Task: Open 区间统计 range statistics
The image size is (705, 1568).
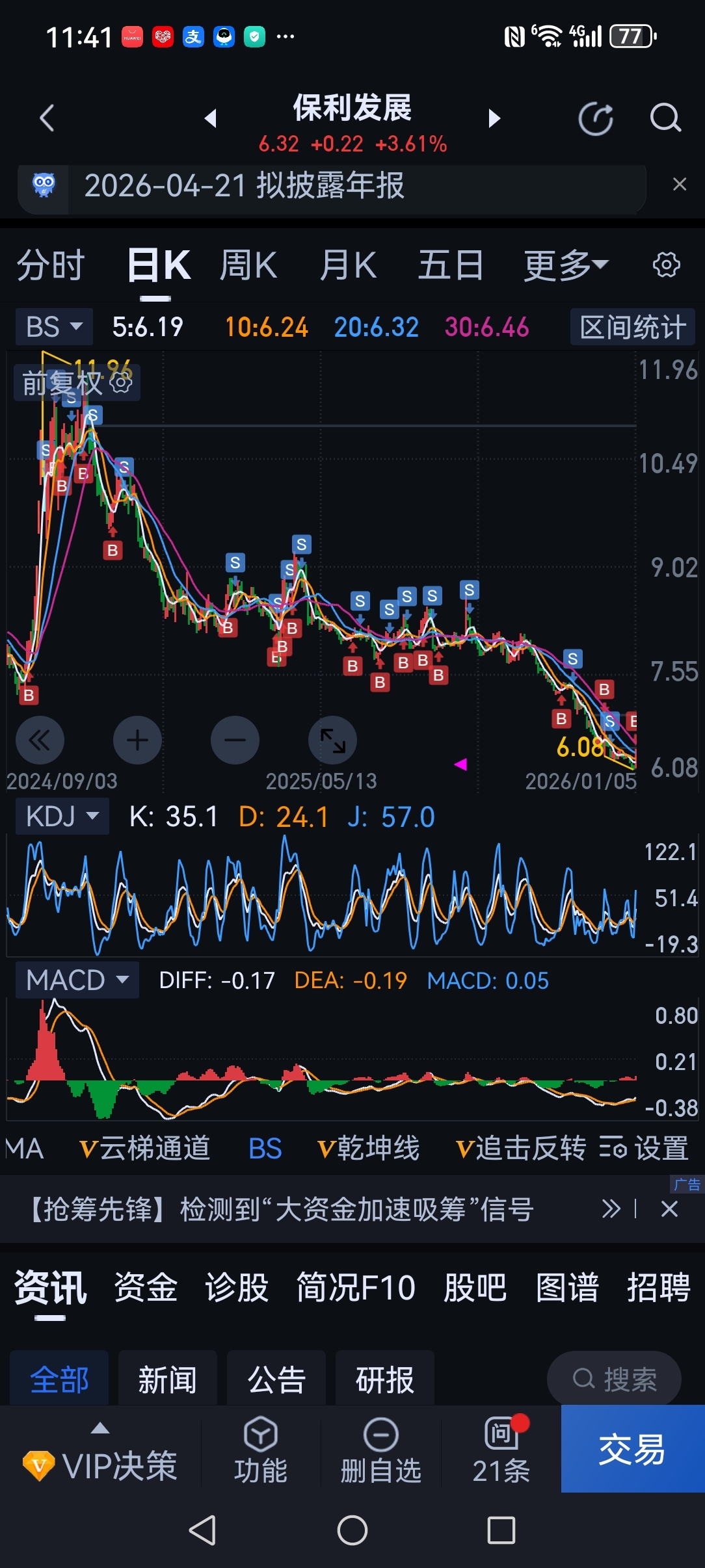Action: 633,326
